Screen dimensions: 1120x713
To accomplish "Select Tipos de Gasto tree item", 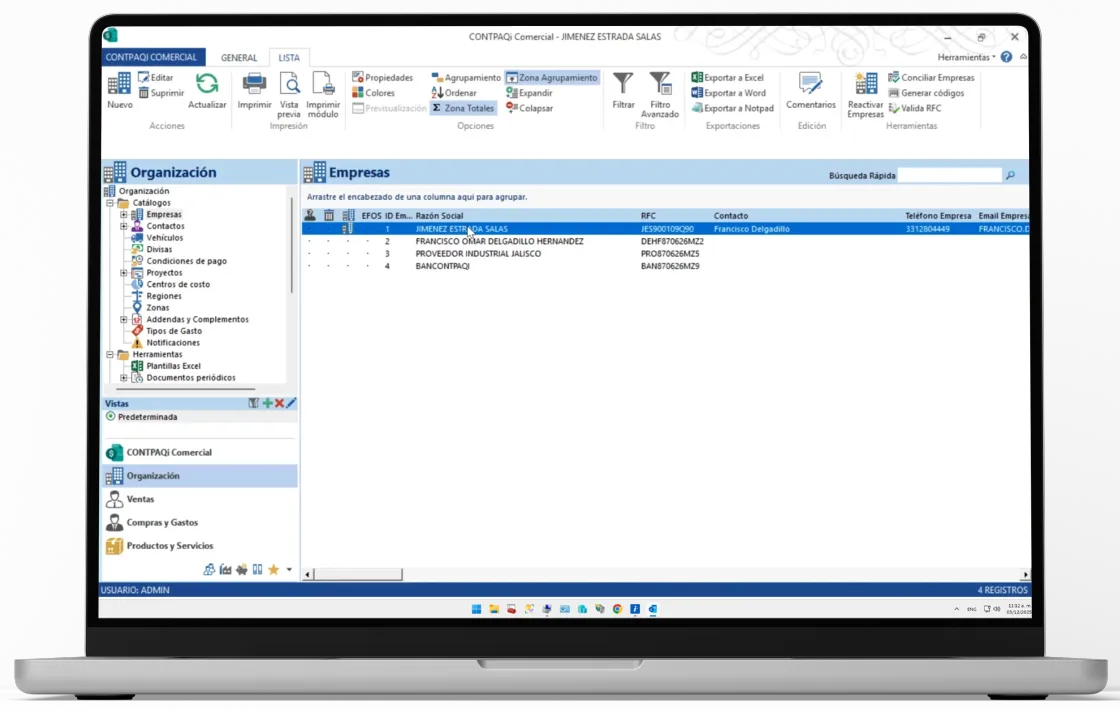I will click(x=174, y=331).
